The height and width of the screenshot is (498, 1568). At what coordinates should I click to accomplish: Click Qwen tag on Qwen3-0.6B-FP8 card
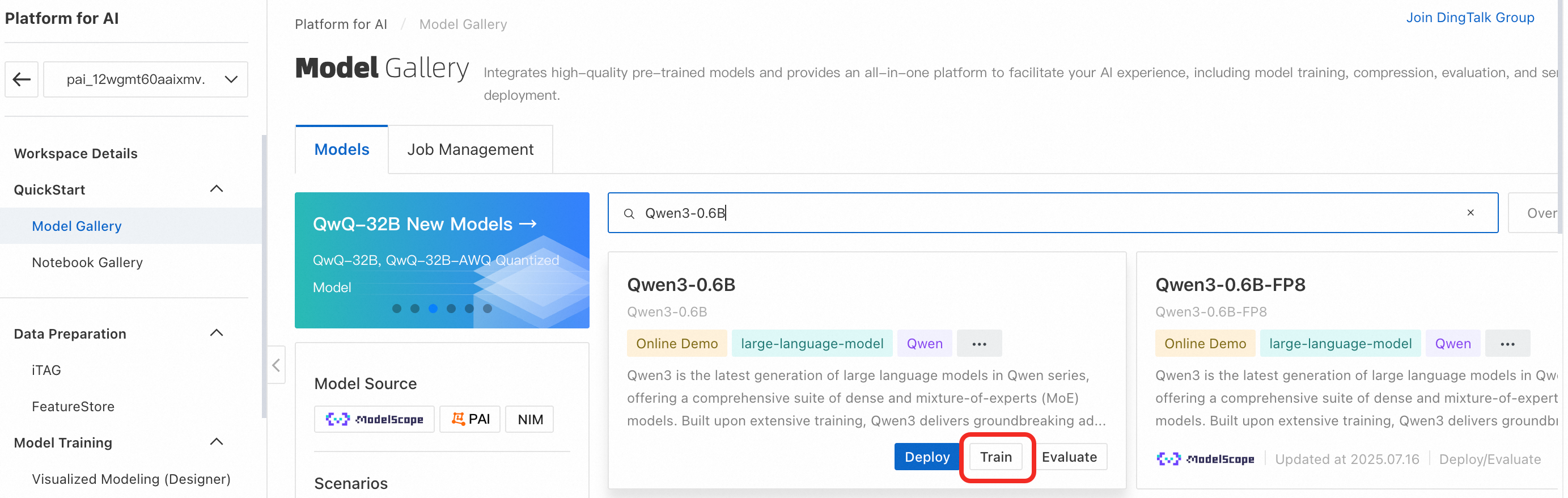(1453, 344)
